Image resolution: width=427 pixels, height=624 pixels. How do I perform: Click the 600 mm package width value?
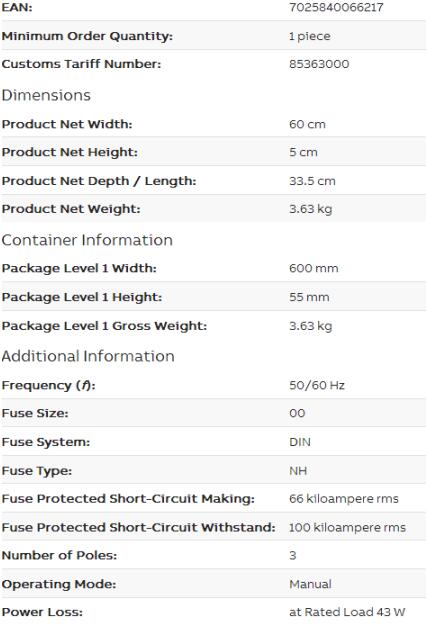314,268
